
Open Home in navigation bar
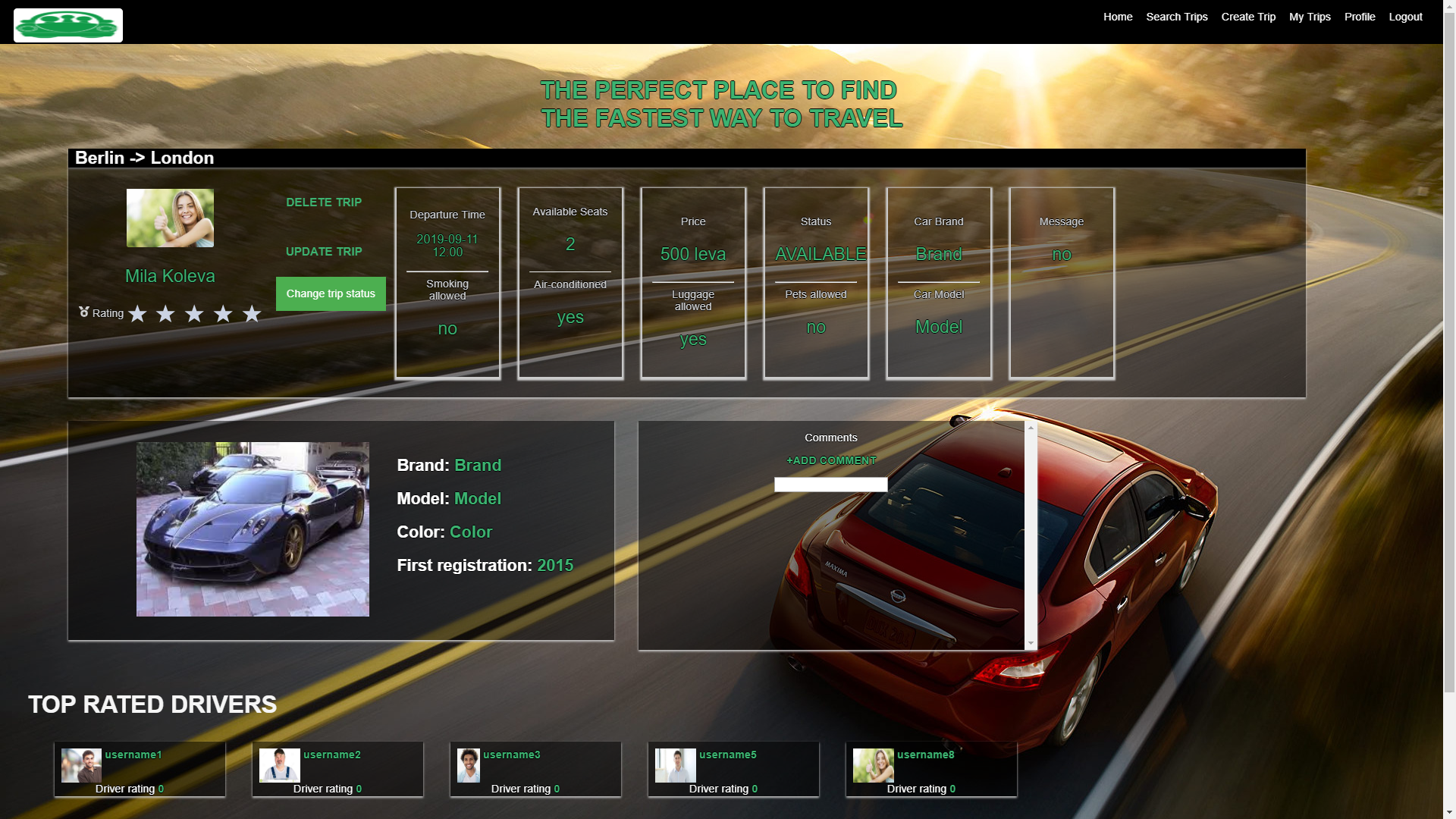click(1118, 17)
